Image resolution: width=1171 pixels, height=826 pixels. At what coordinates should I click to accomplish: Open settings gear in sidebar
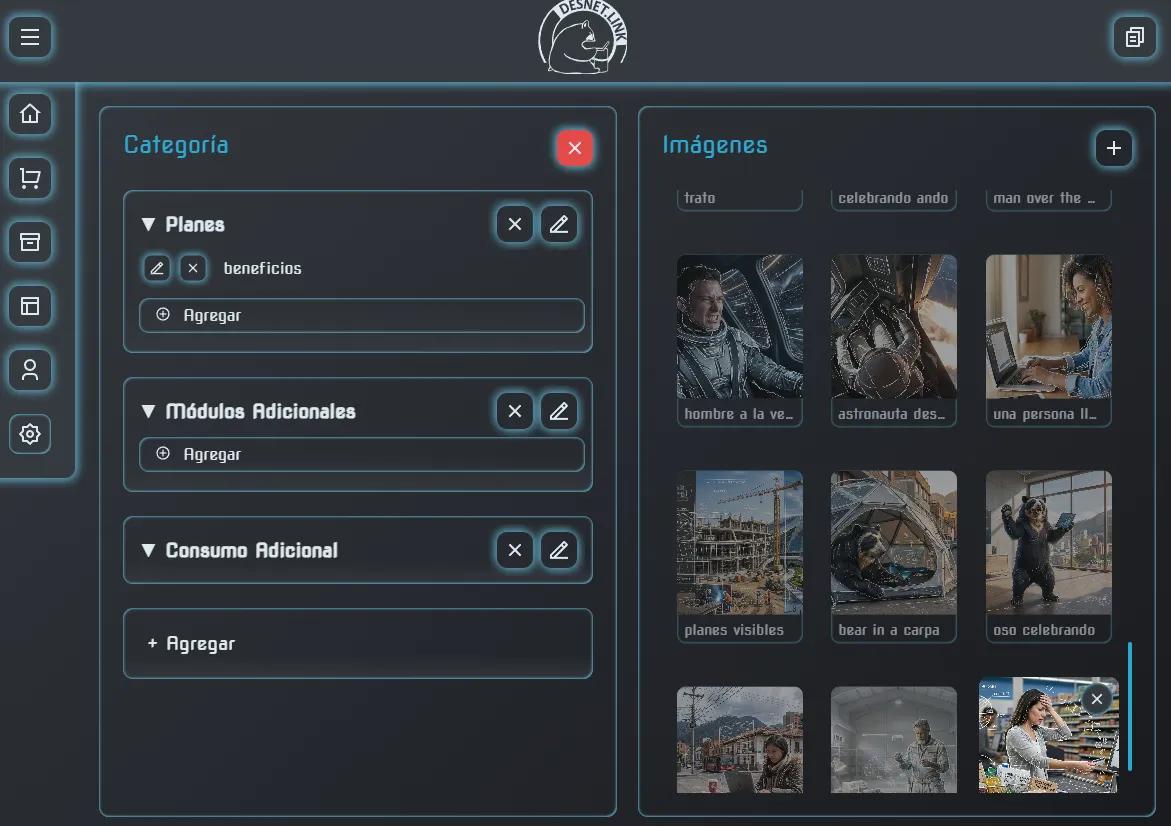(30, 434)
